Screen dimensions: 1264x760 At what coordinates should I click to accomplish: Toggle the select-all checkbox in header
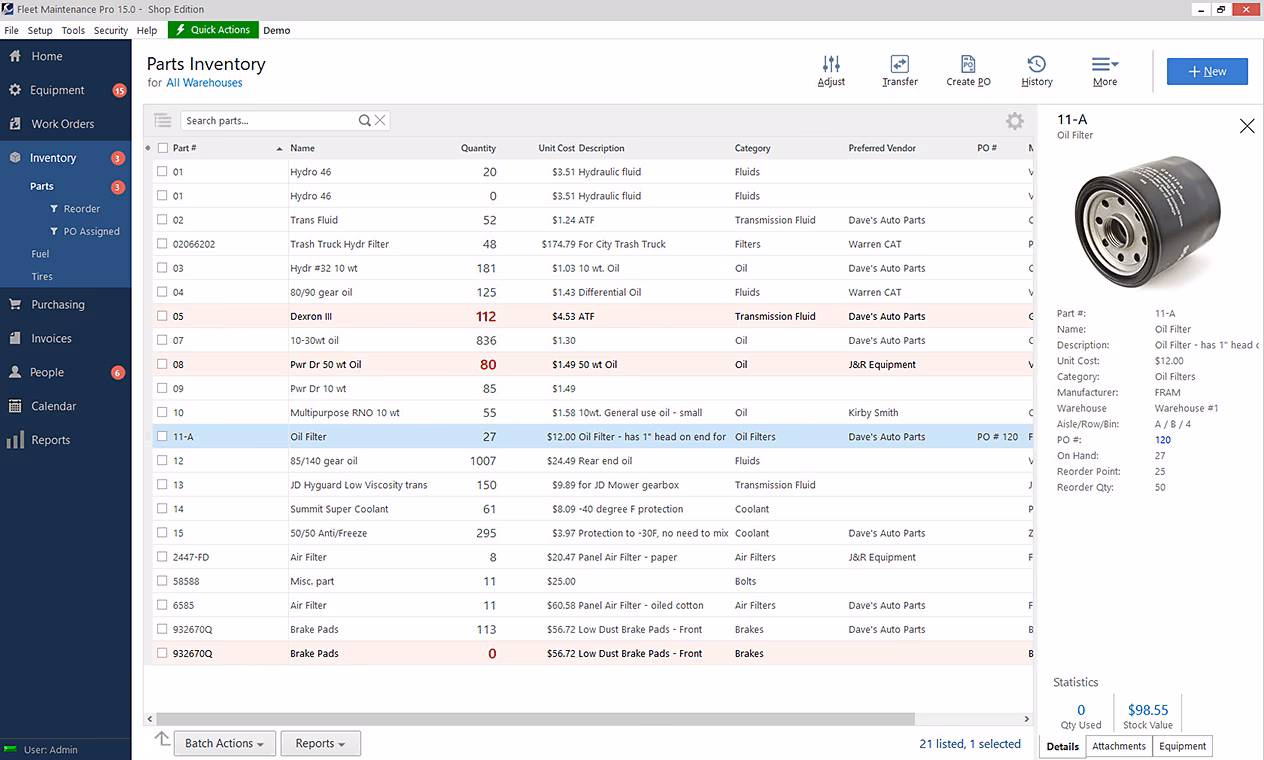click(163, 148)
